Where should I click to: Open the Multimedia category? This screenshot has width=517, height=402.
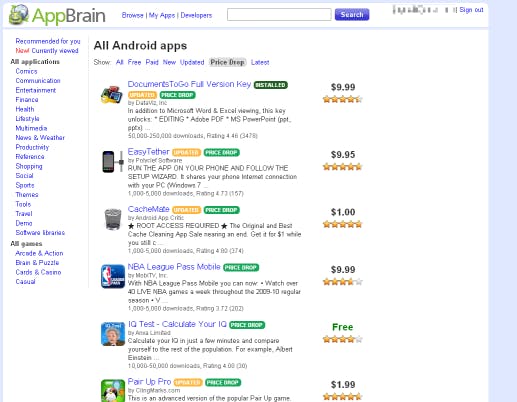[x=31, y=128]
